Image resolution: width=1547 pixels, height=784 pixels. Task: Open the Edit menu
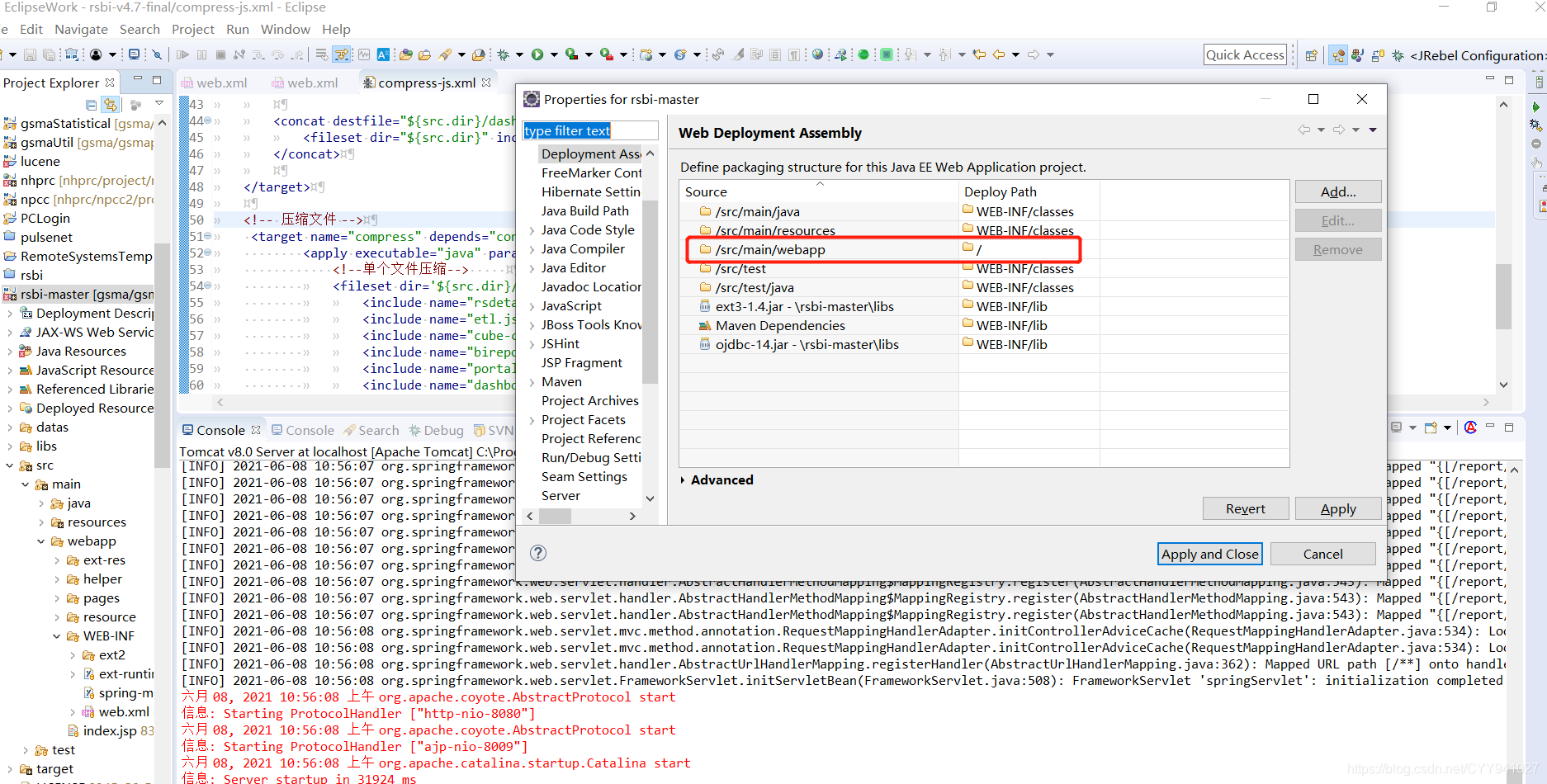point(31,29)
